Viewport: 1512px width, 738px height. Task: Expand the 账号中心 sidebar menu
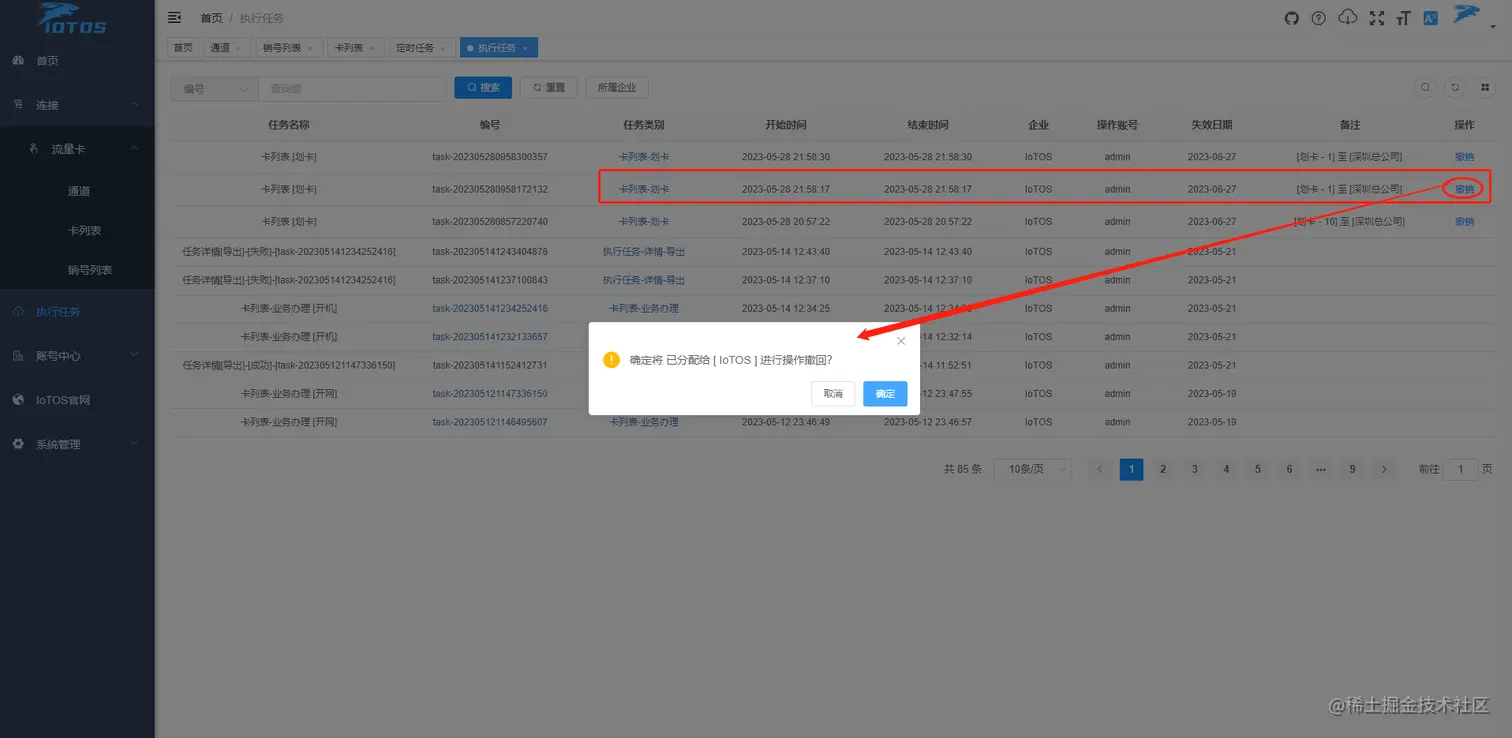[77, 356]
